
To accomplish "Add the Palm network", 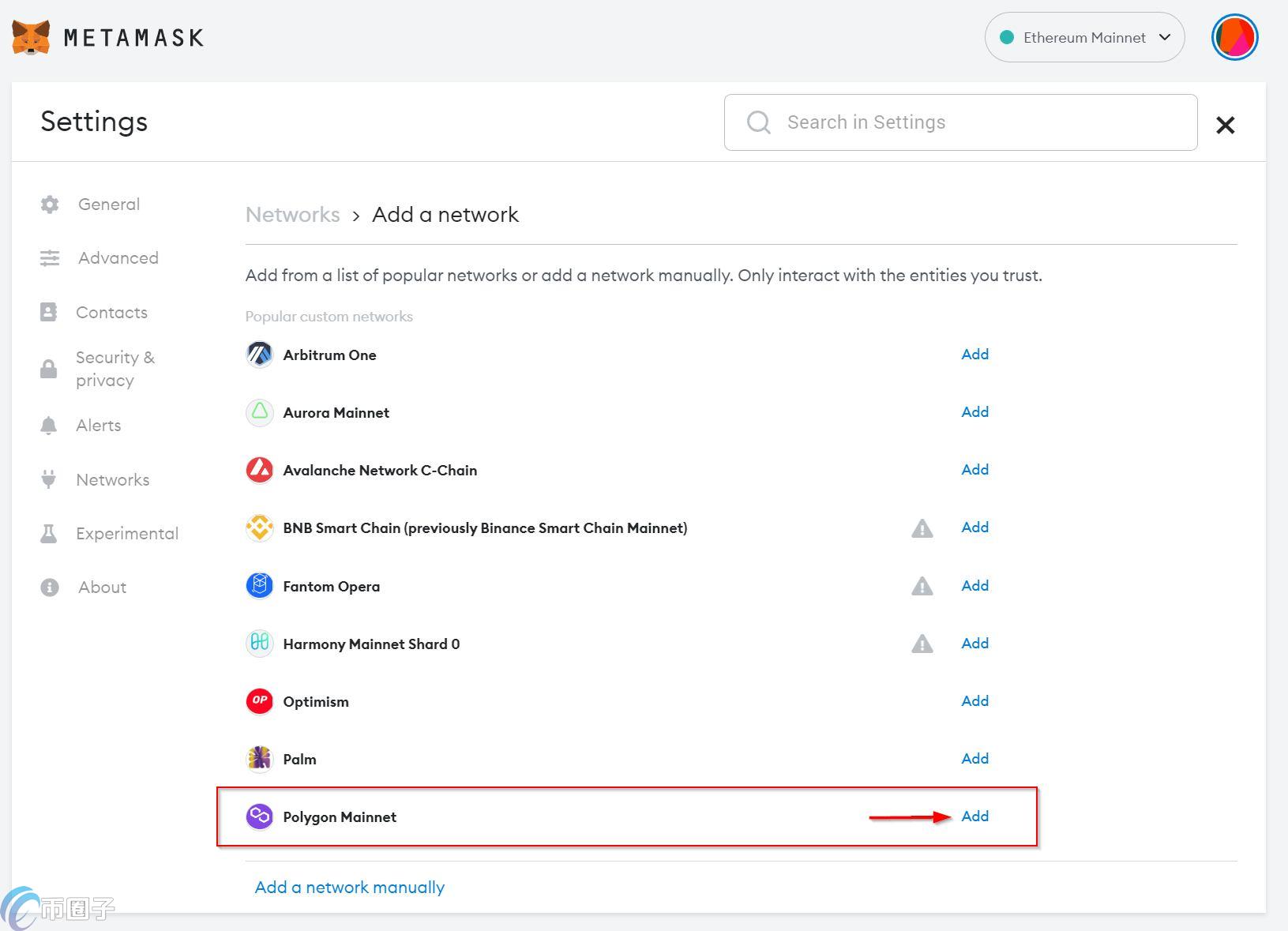I will (x=974, y=759).
